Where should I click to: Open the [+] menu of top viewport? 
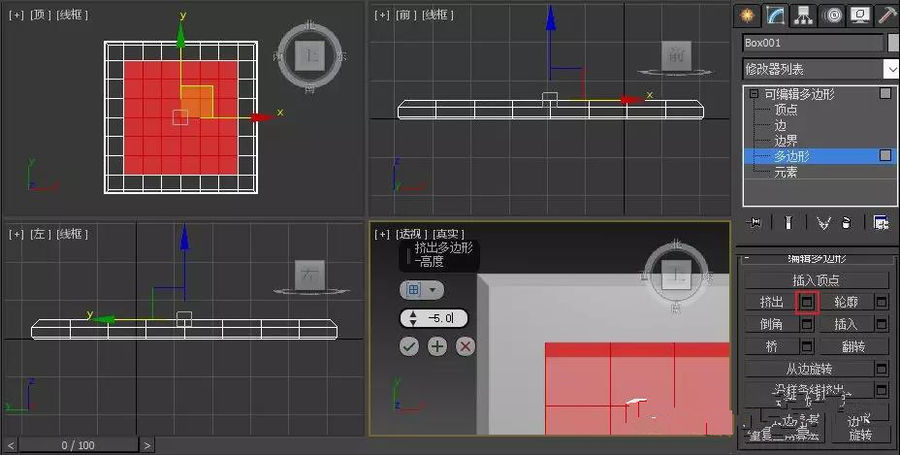[x=16, y=15]
